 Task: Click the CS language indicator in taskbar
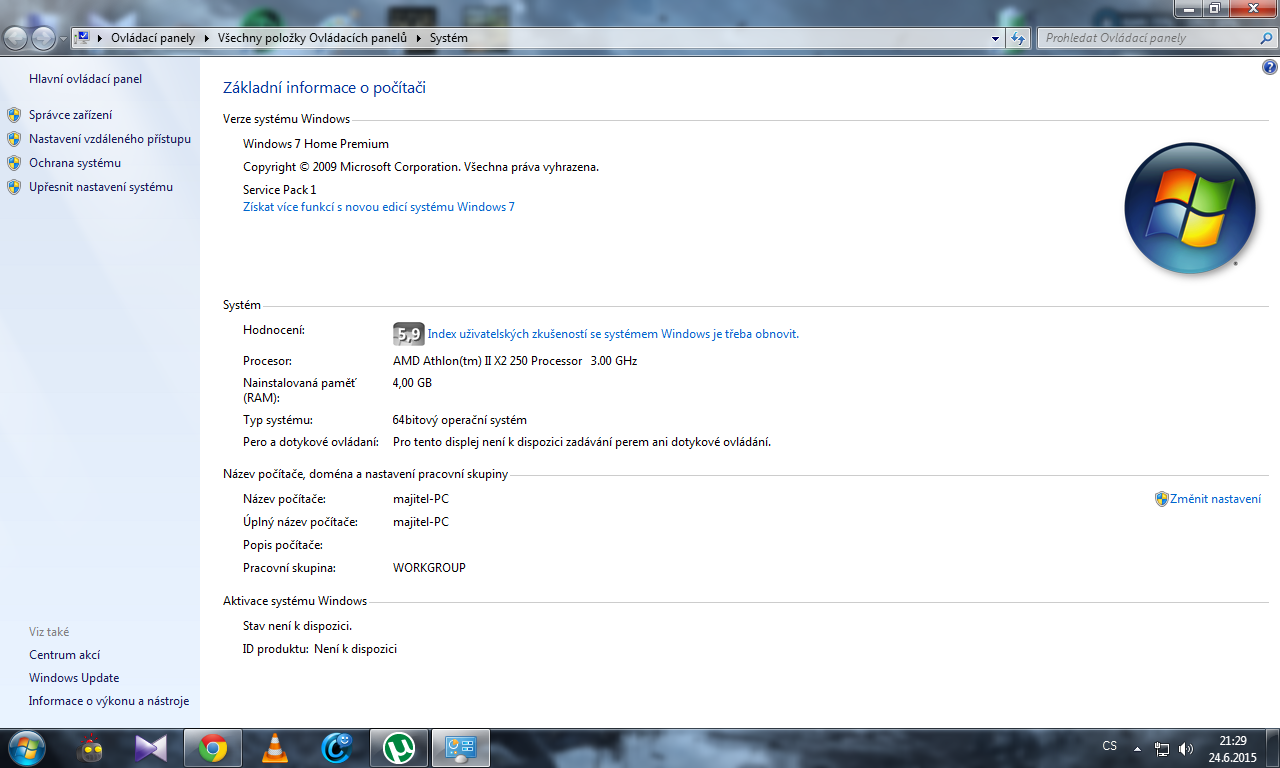pos(1109,746)
